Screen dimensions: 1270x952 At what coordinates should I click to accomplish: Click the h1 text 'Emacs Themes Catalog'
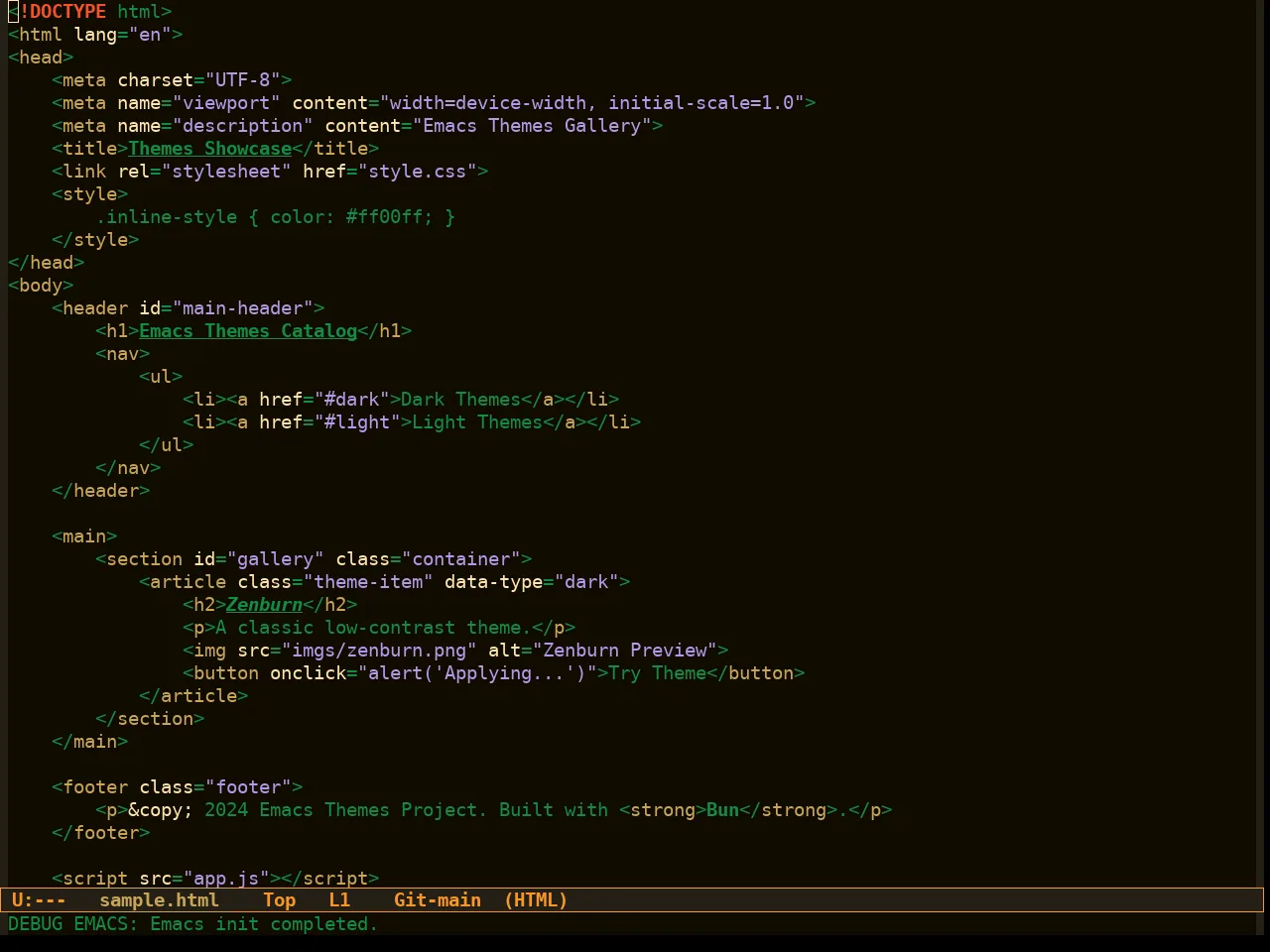point(248,331)
